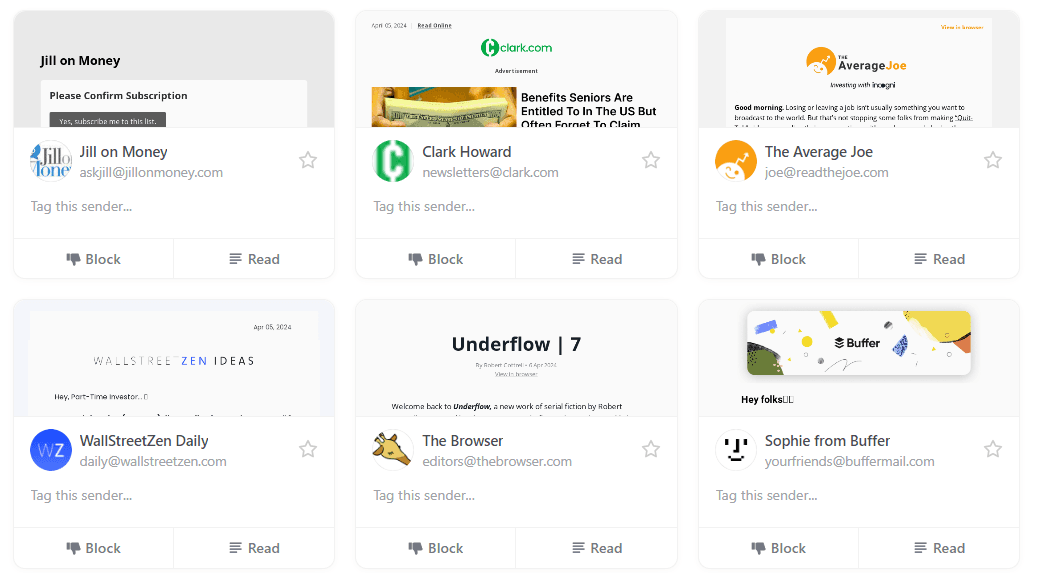Open Read for WallStreetZen Daily

point(254,548)
